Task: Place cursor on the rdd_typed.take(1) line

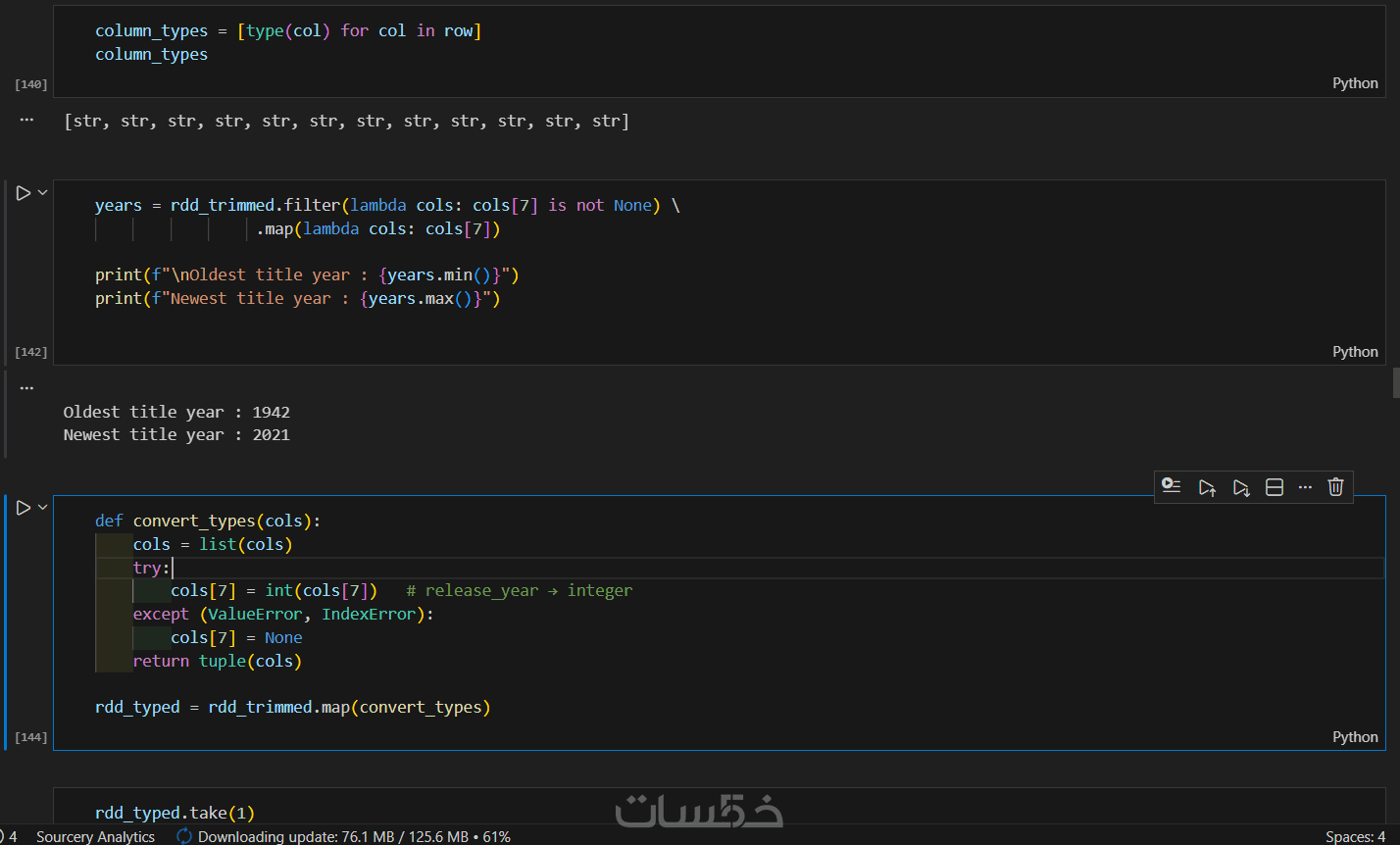Action: (175, 813)
